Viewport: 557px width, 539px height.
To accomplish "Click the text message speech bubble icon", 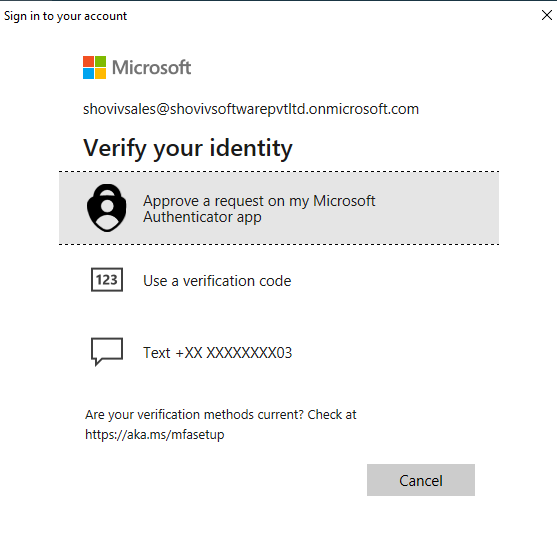I will [107, 351].
